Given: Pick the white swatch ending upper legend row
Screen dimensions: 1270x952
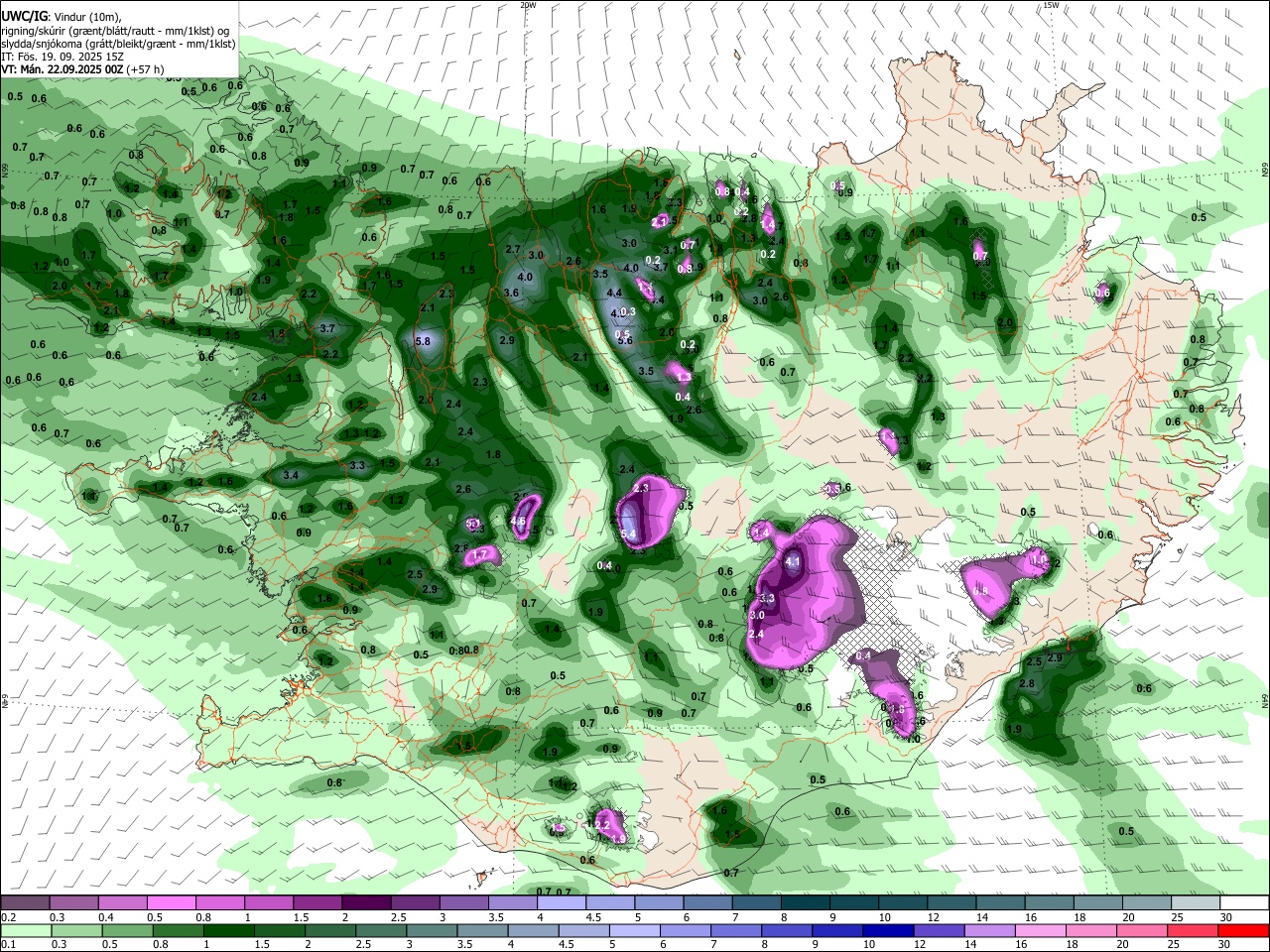Looking at the screenshot, I should [1244, 903].
